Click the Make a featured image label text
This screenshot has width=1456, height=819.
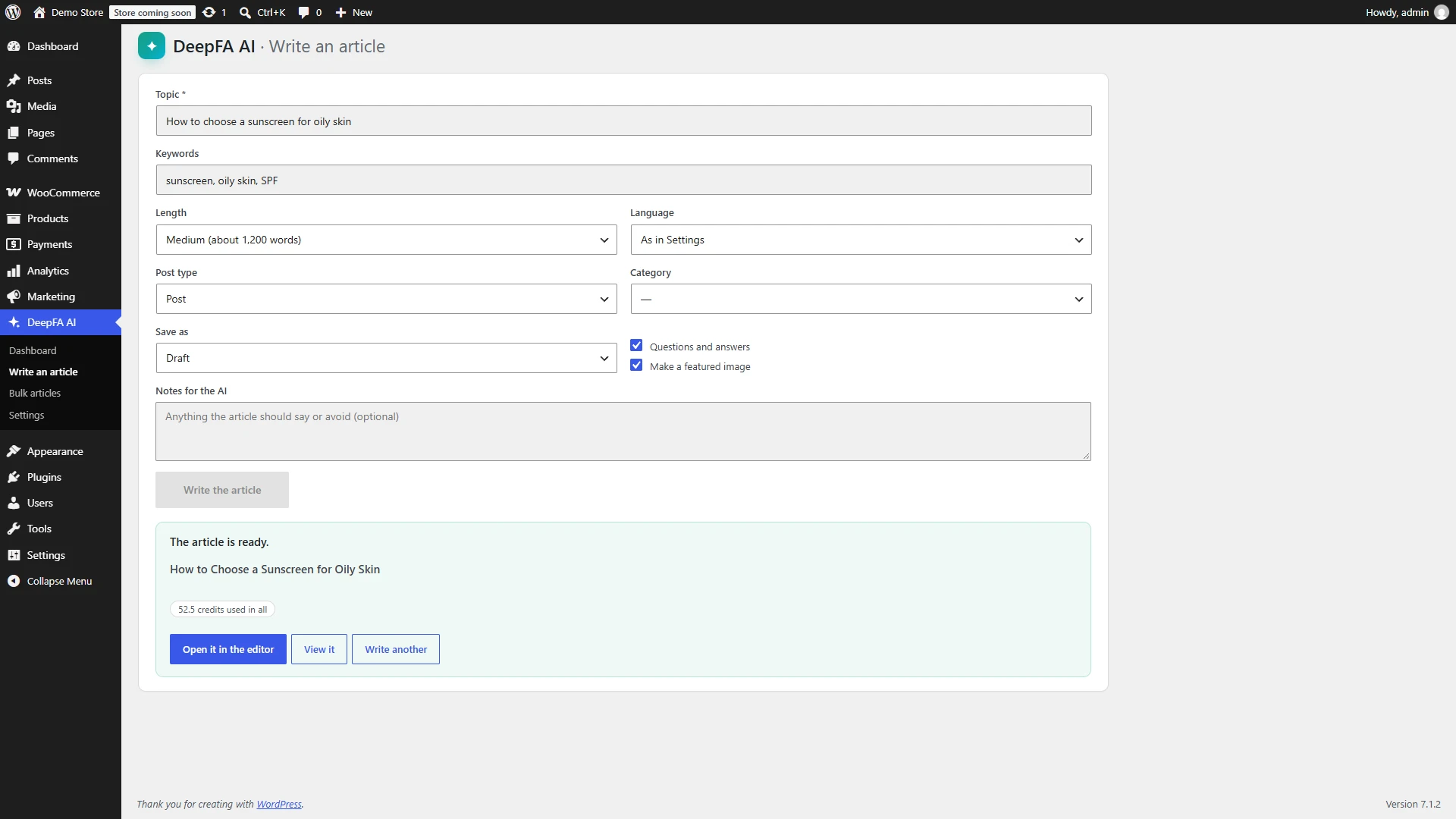click(700, 366)
